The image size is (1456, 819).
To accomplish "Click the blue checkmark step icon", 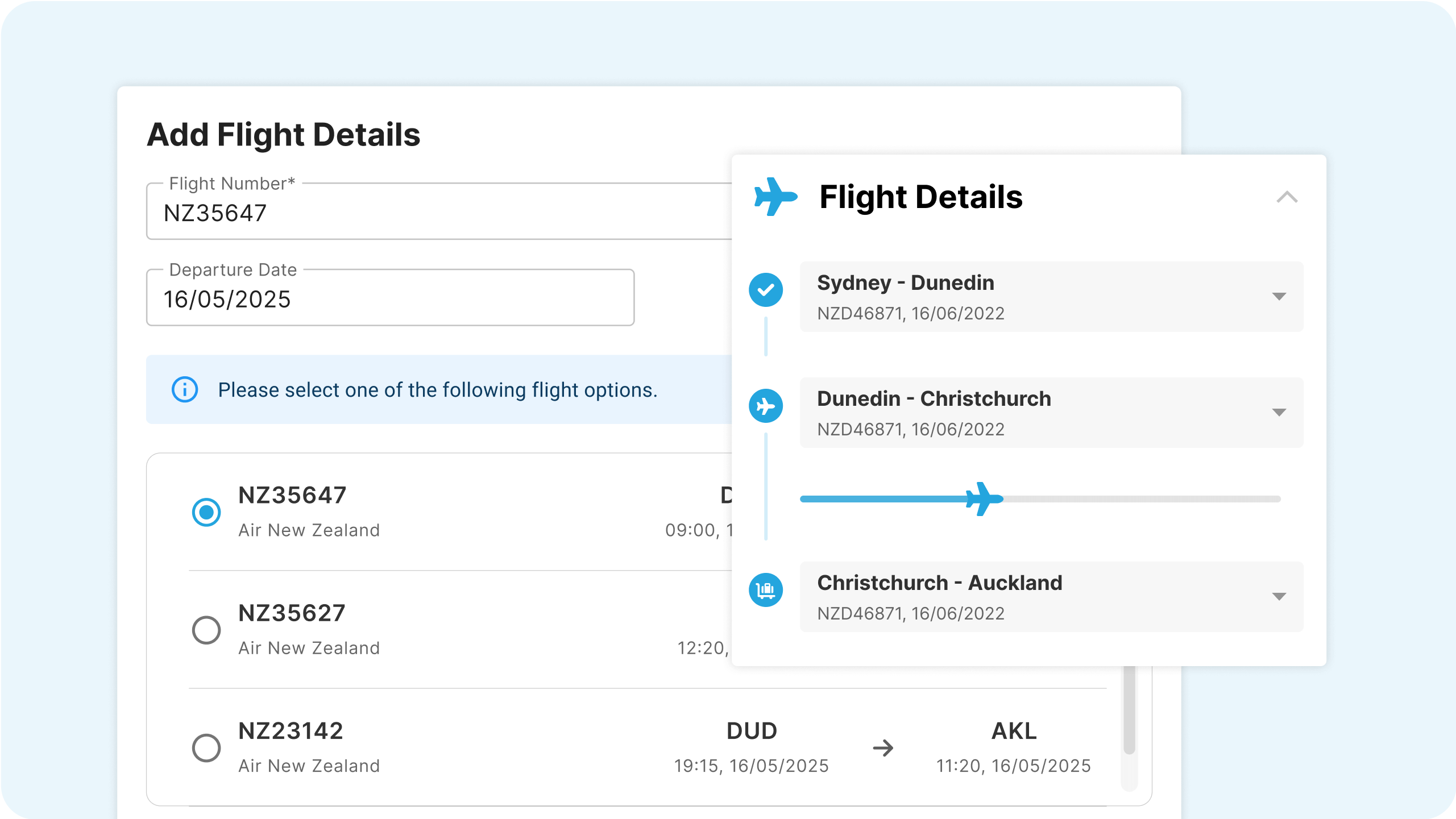I will pos(765,290).
